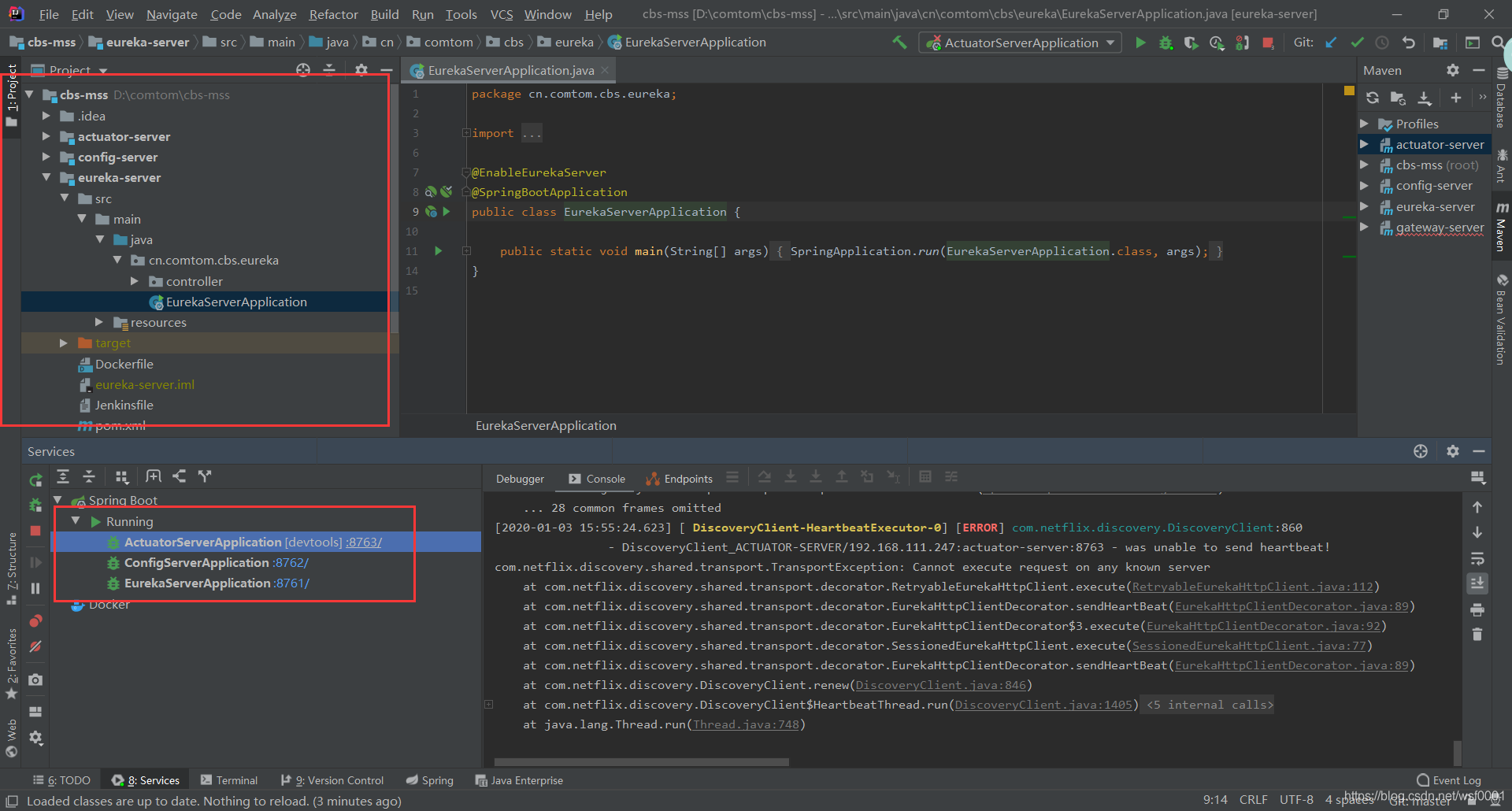
Task: Stop the running application with red square
Action: coord(1268,43)
